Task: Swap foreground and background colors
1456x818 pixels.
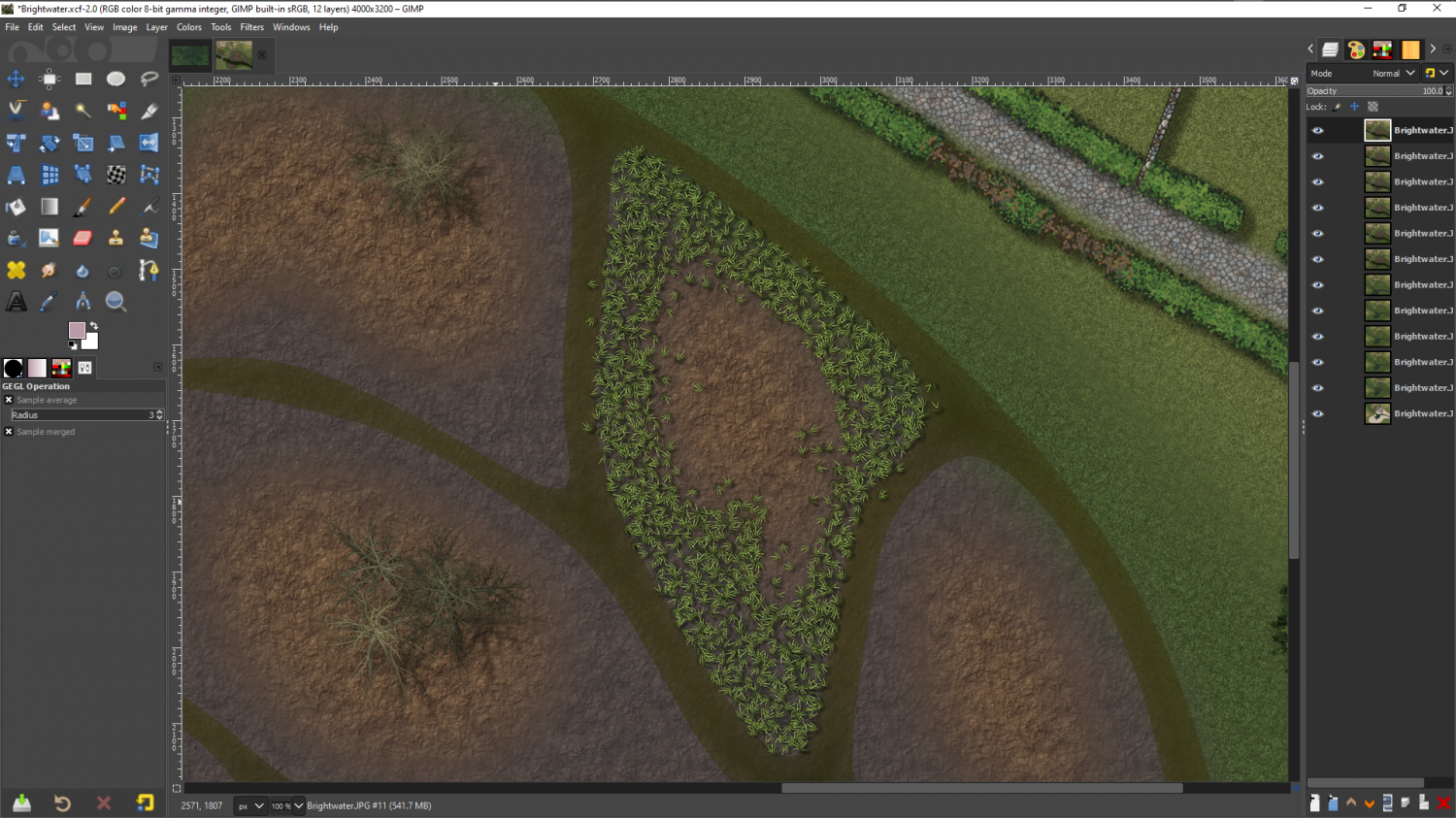Action: click(94, 326)
